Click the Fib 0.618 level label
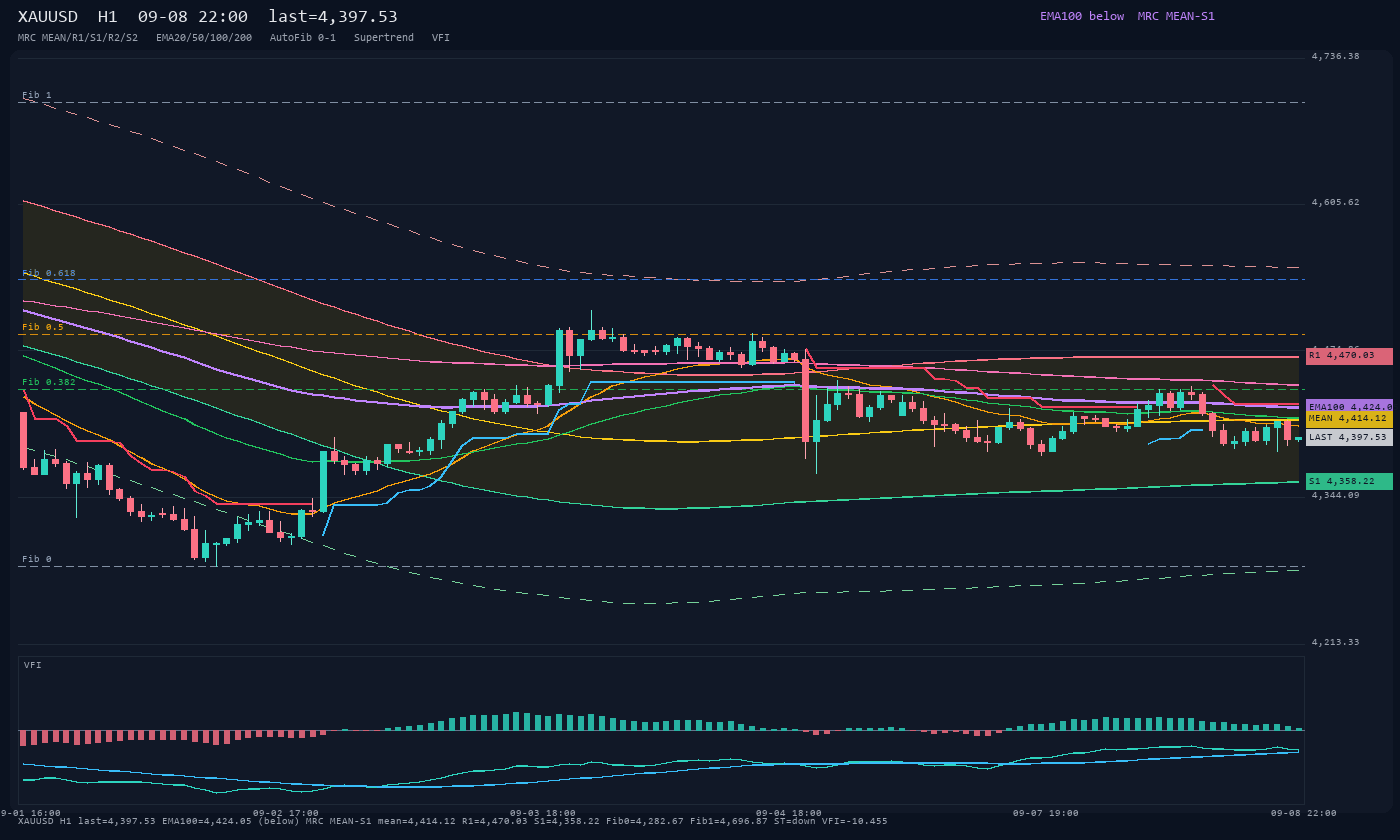Viewport: 1400px width, 840px height. pos(49,273)
